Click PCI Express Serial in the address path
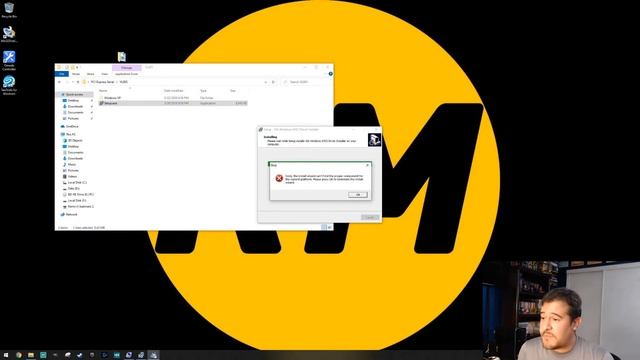Viewport: 640px width, 360px height. click(102, 82)
